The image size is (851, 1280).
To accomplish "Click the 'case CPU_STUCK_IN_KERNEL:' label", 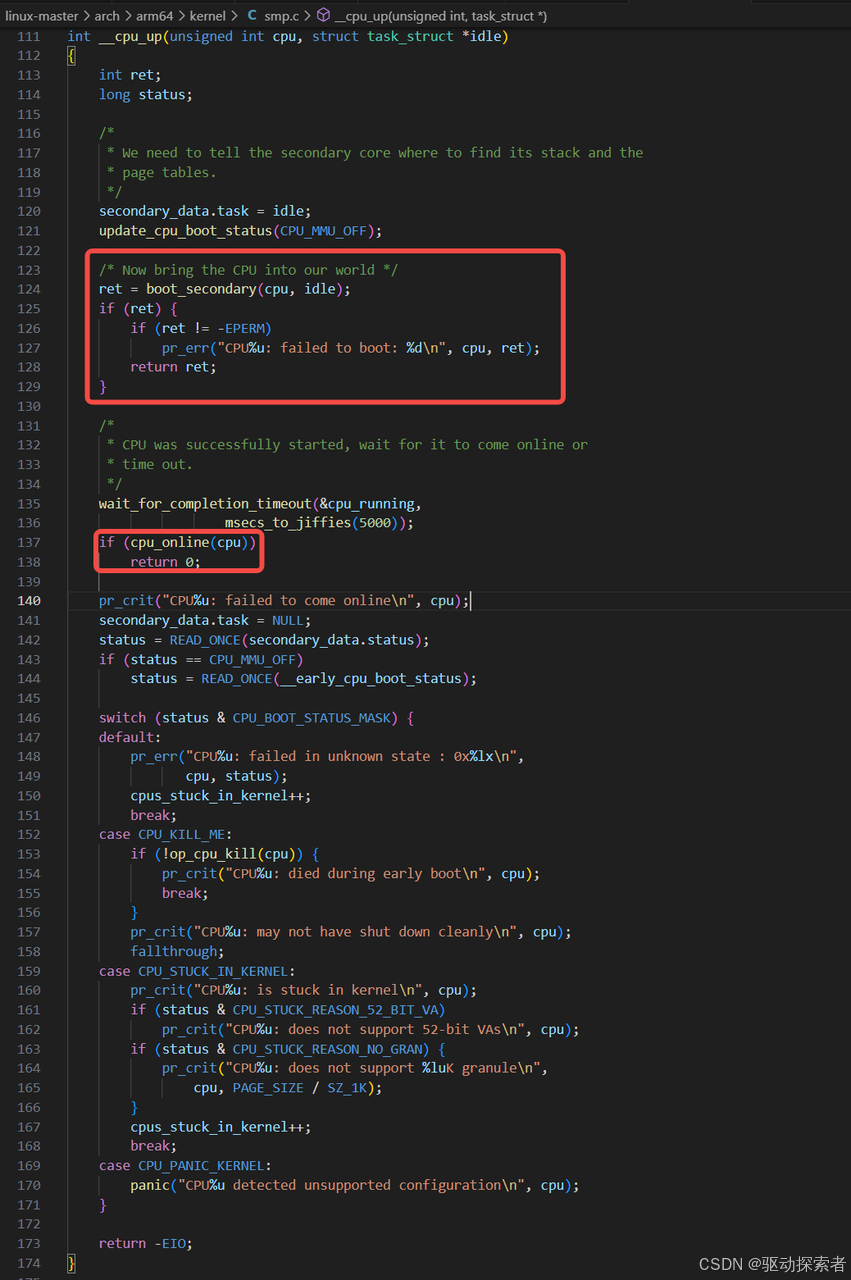I will pos(197,971).
